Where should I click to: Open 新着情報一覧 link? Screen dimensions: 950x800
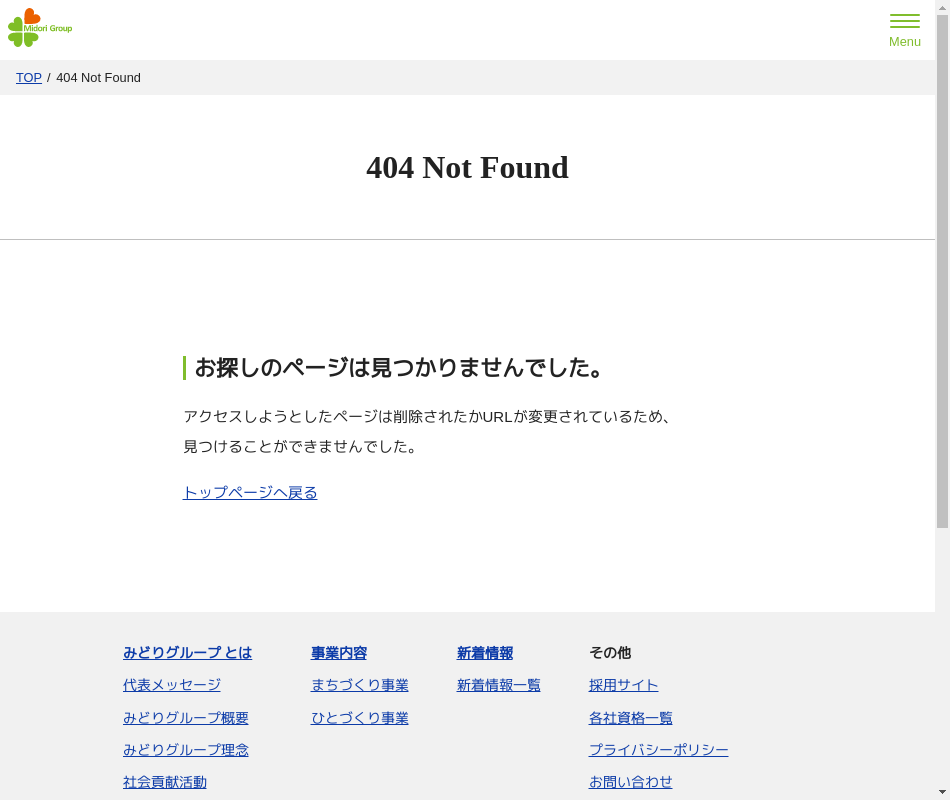point(499,685)
